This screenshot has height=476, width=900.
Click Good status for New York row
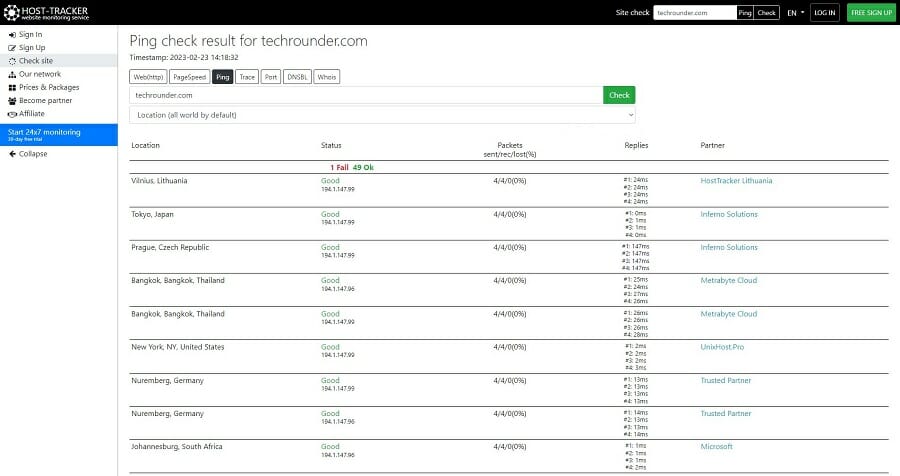[x=330, y=347]
